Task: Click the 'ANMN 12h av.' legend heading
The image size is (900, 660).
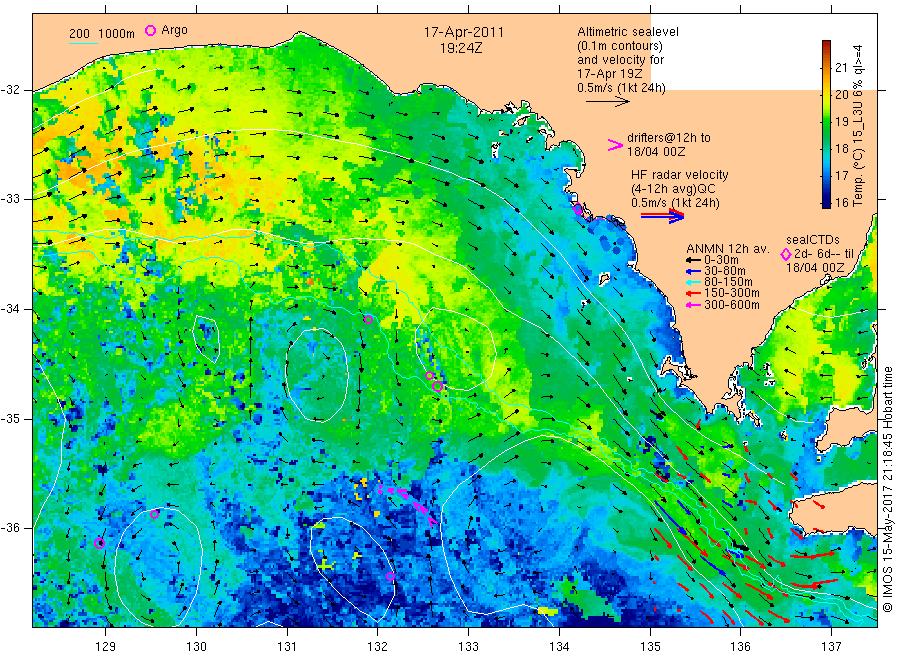Action: [727, 249]
